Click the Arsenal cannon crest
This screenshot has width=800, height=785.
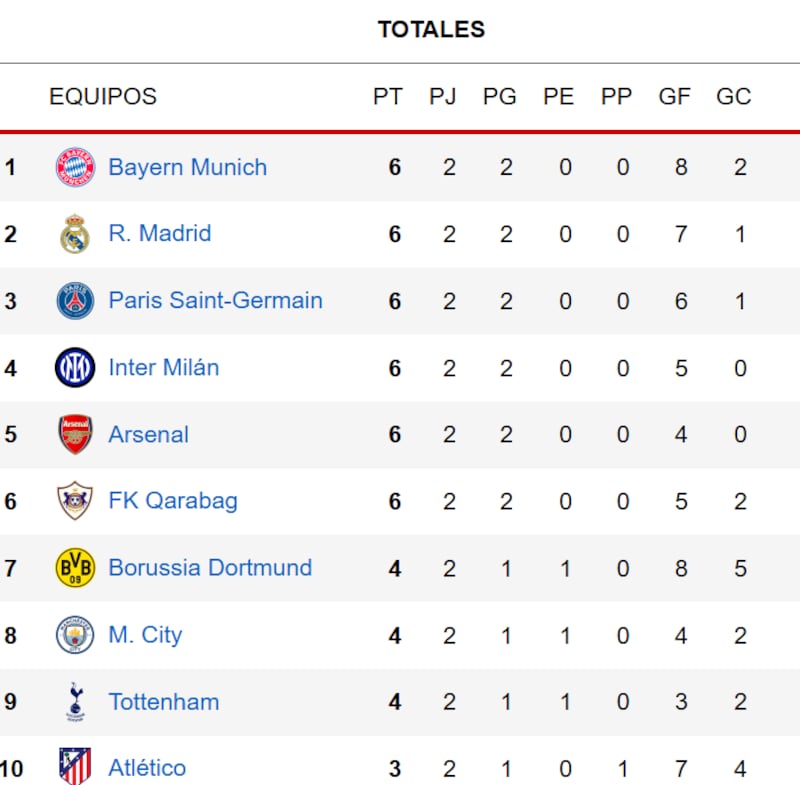(x=75, y=435)
